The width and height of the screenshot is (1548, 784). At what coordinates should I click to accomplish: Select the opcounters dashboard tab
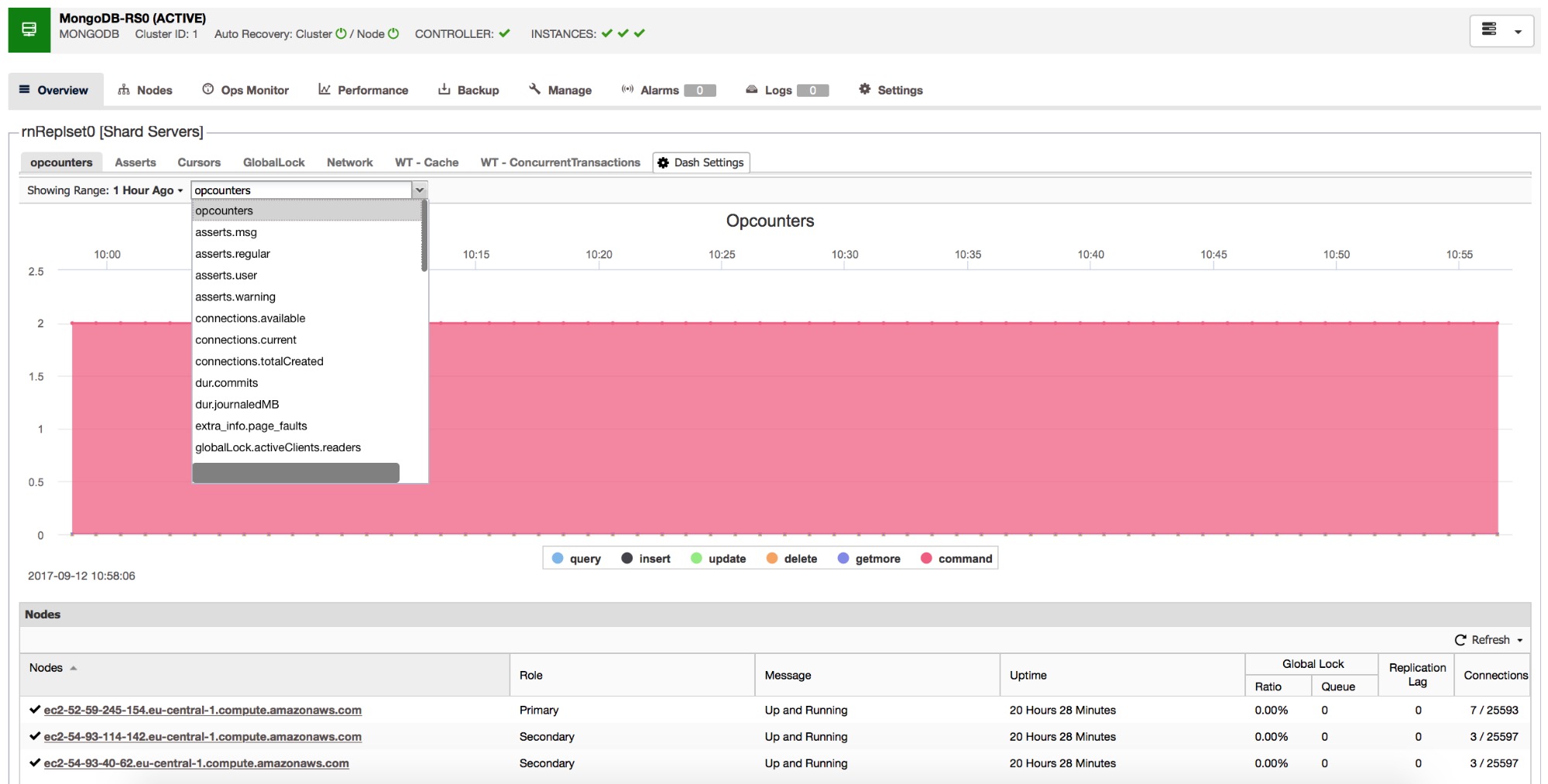61,163
